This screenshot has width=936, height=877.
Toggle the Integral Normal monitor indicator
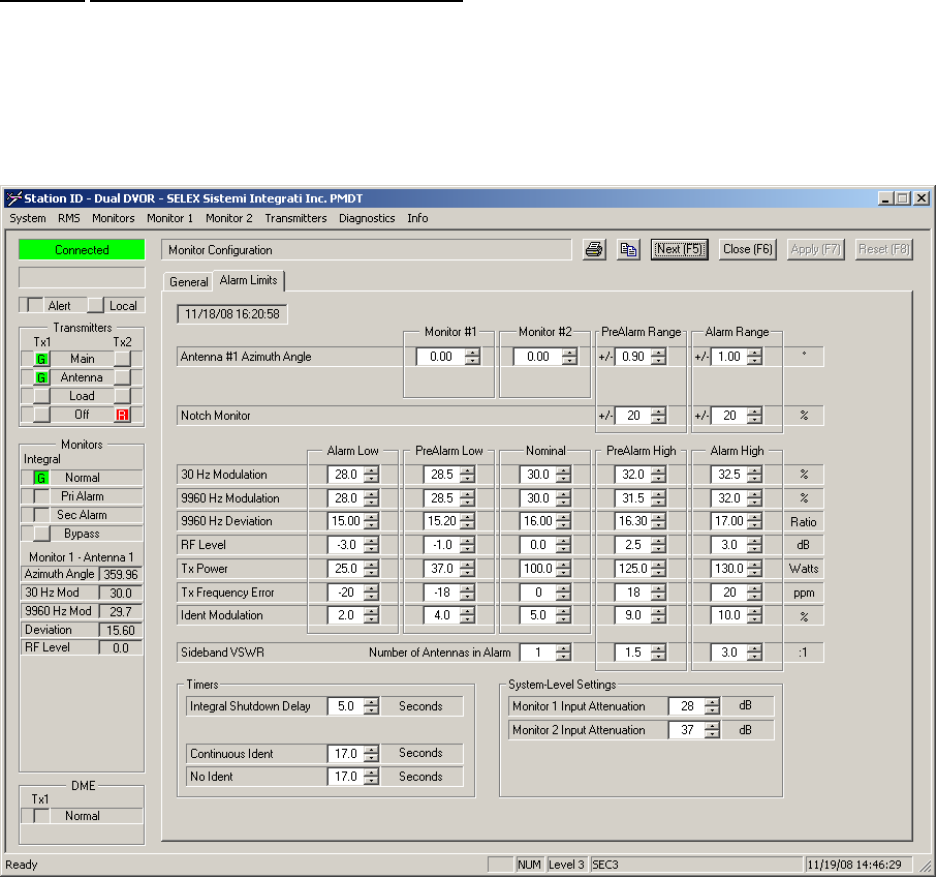41,478
